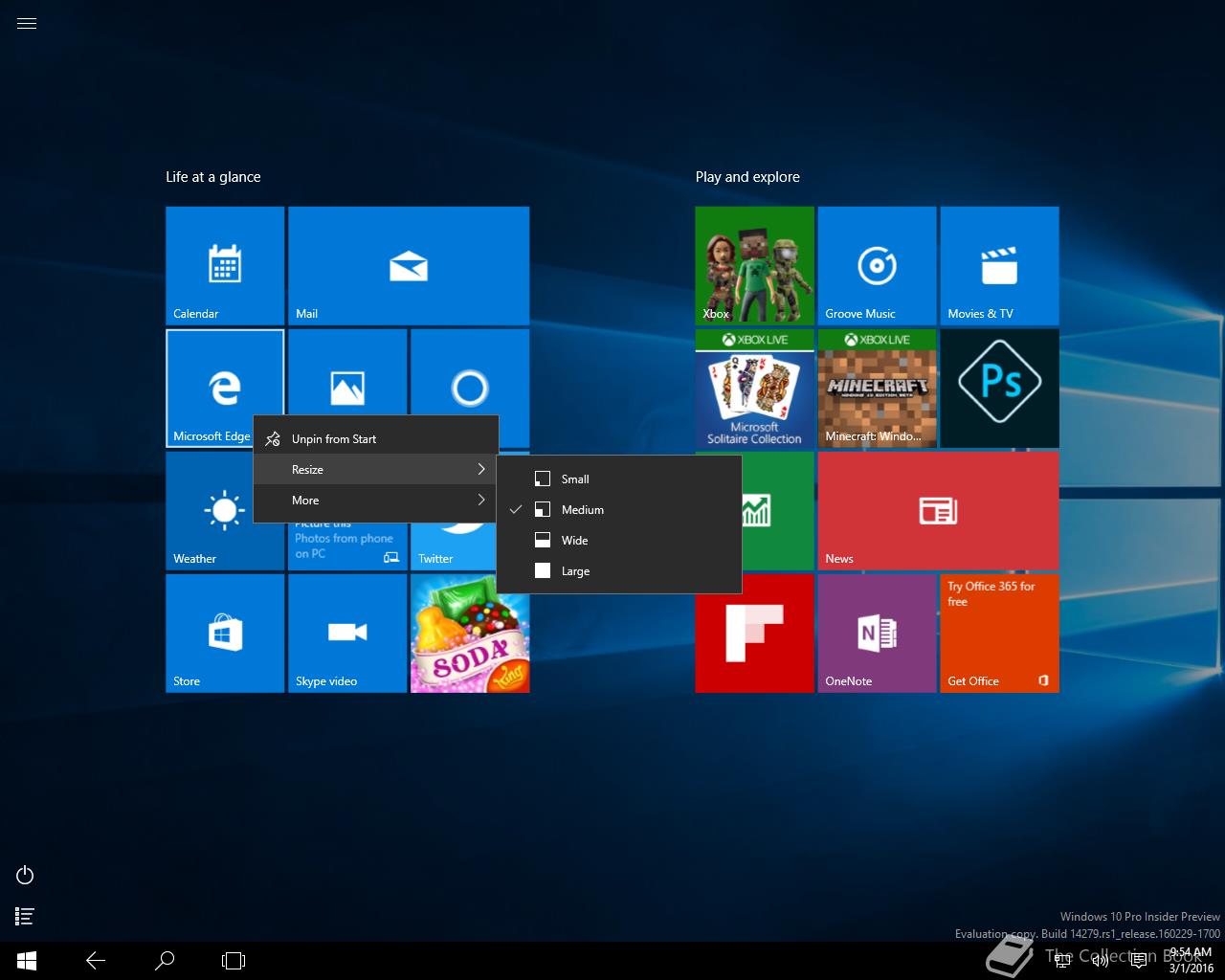This screenshot has width=1225, height=980.
Task: Open the Calendar tile
Action: pyautogui.click(x=225, y=266)
